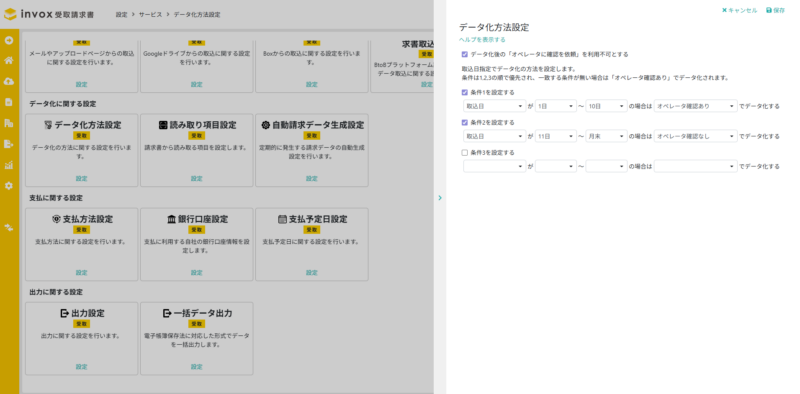Click the キャンセル button
This screenshot has height=394, width=800.
tap(739, 10)
